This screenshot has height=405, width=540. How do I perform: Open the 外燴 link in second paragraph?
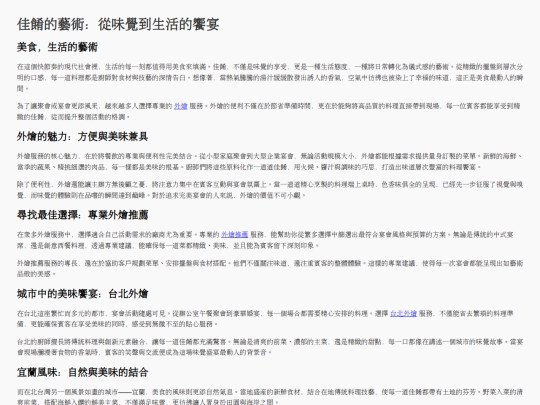(x=180, y=106)
